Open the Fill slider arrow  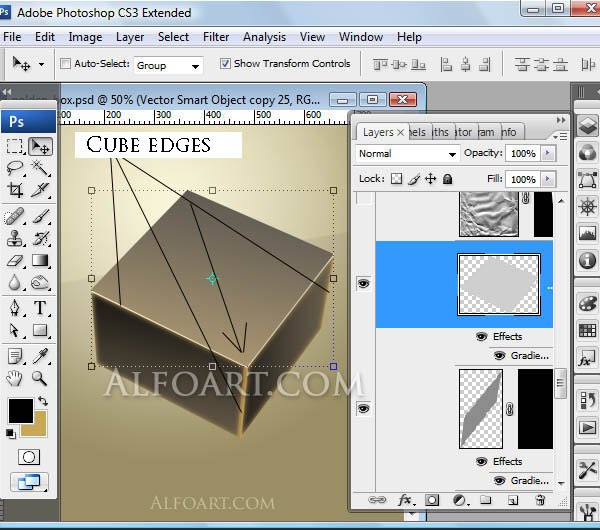(548, 179)
